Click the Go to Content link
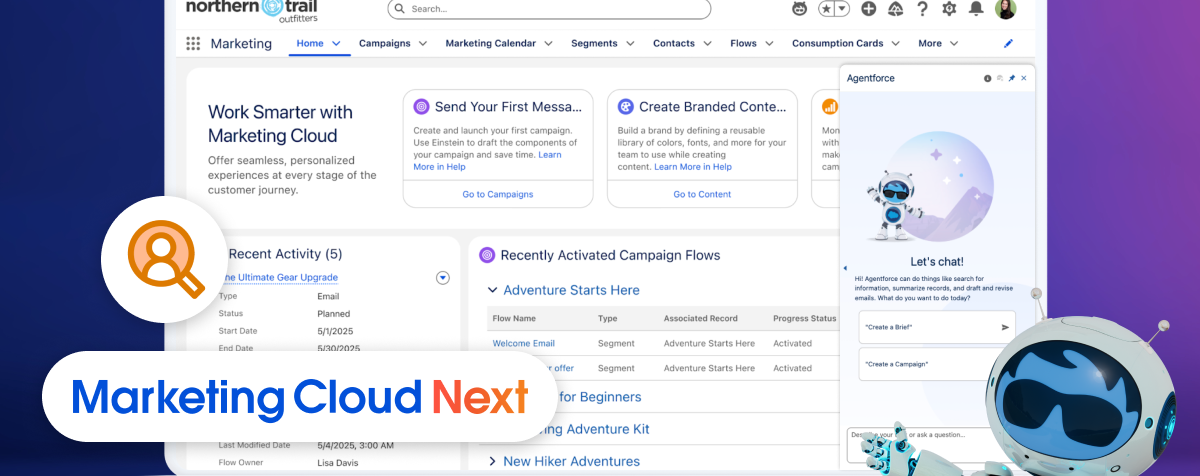1200x476 pixels. coord(702,195)
